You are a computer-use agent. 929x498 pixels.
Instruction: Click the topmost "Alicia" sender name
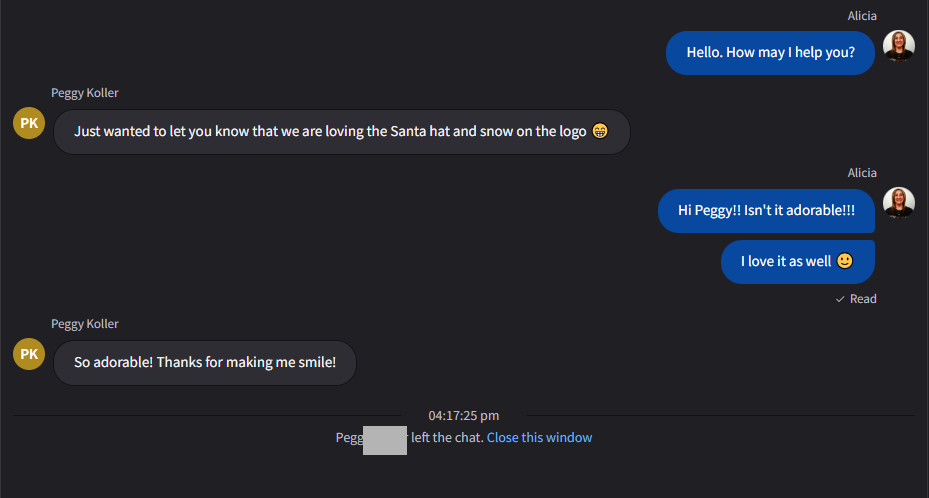[x=862, y=16]
